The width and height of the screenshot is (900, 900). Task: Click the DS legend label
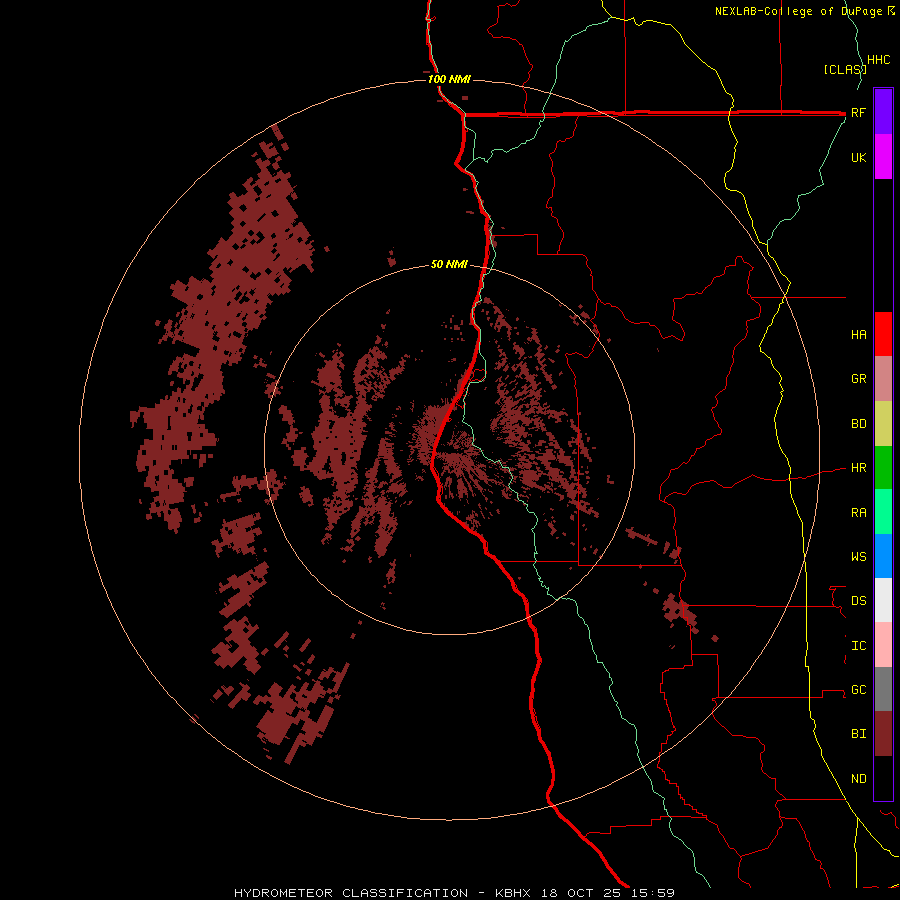pyautogui.click(x=858, y=601)
